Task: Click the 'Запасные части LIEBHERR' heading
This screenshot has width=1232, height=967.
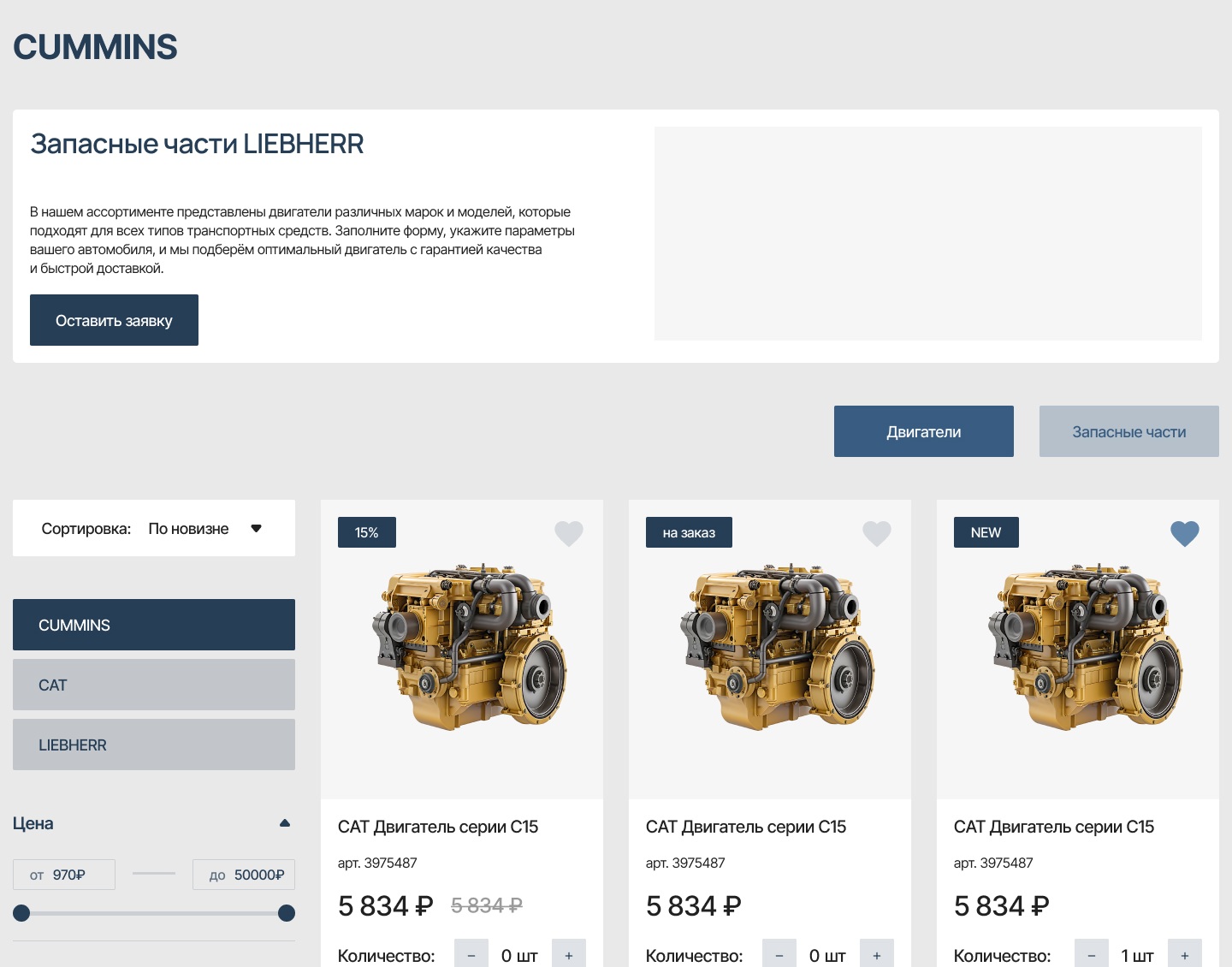Action: tap(197, 144)
